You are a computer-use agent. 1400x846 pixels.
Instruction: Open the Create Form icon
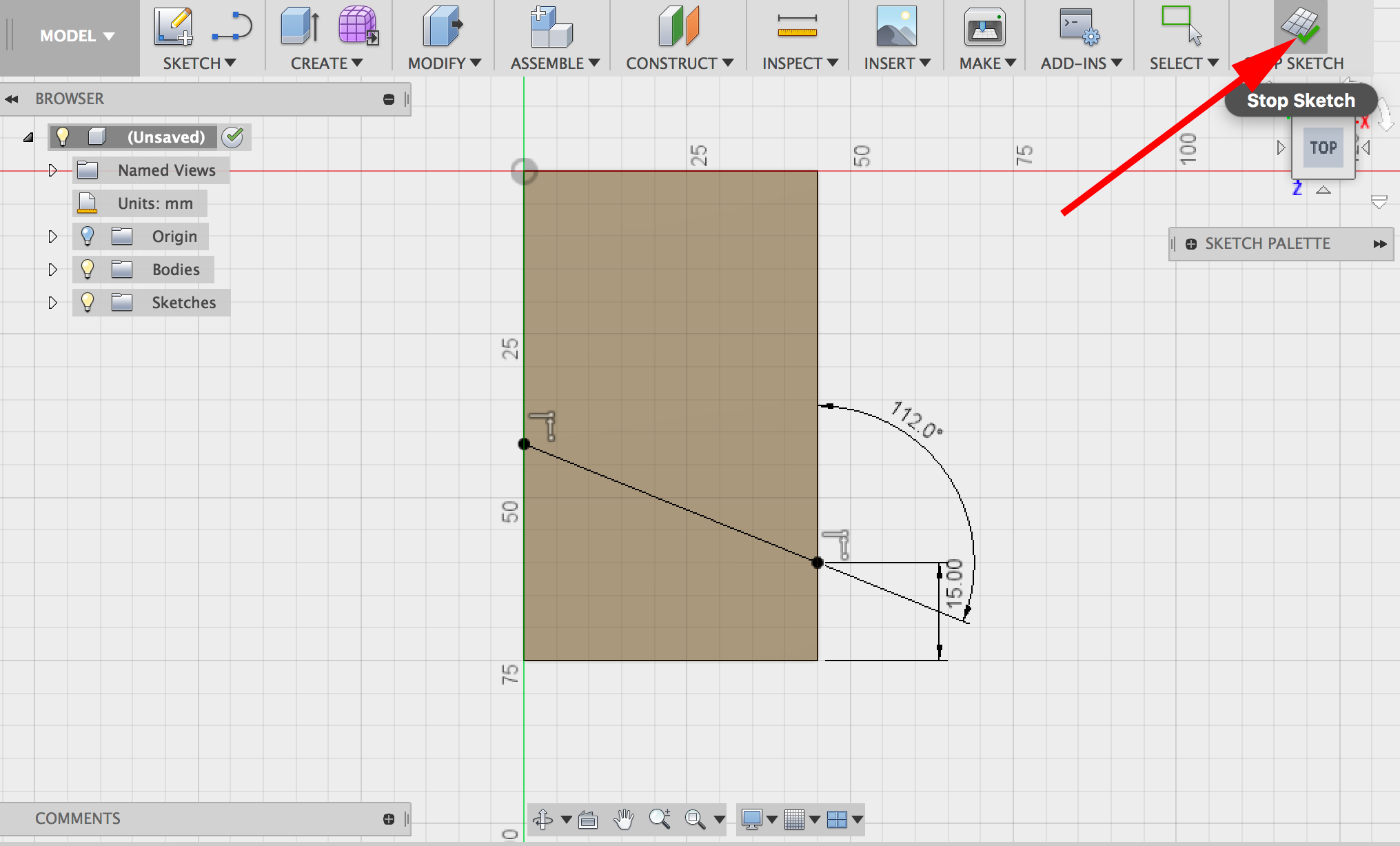358,26
